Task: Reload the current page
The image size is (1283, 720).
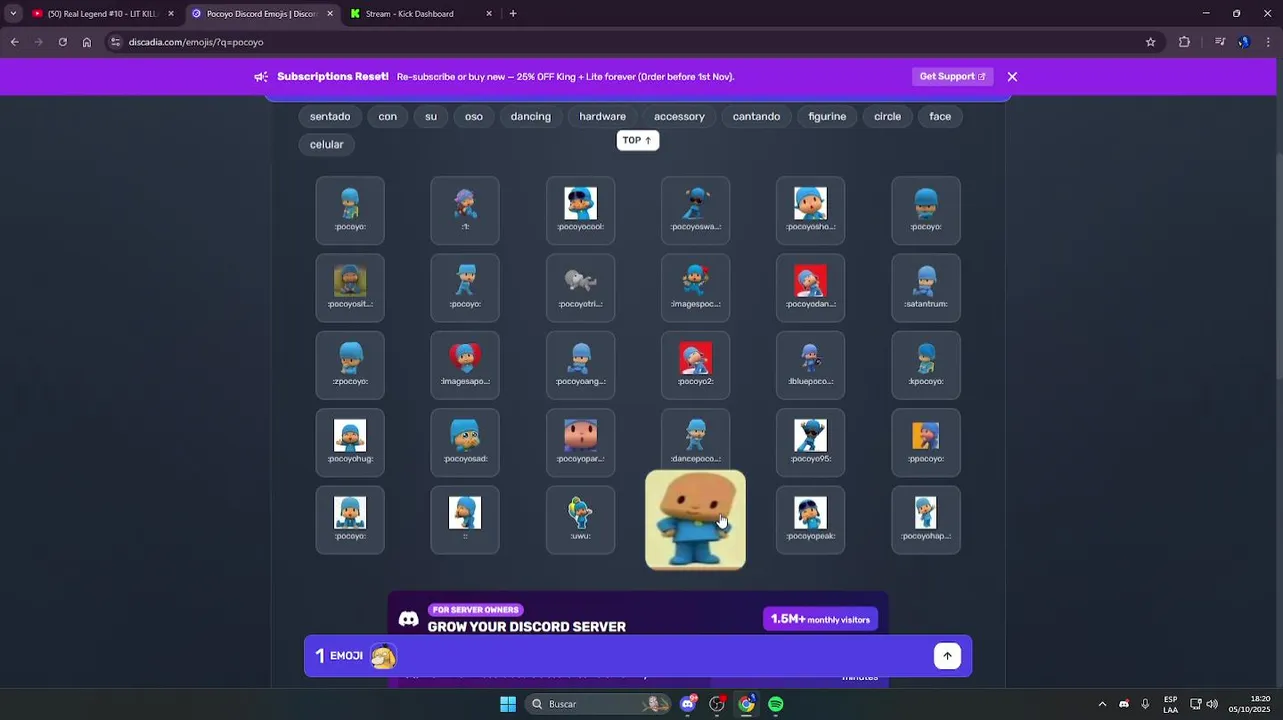Action: click(62, 42)
